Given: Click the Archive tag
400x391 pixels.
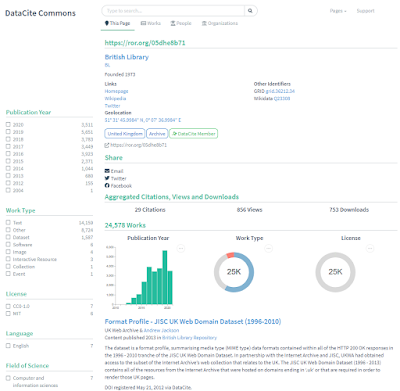Looking at the screenshot, I should (x=157, y=134).
